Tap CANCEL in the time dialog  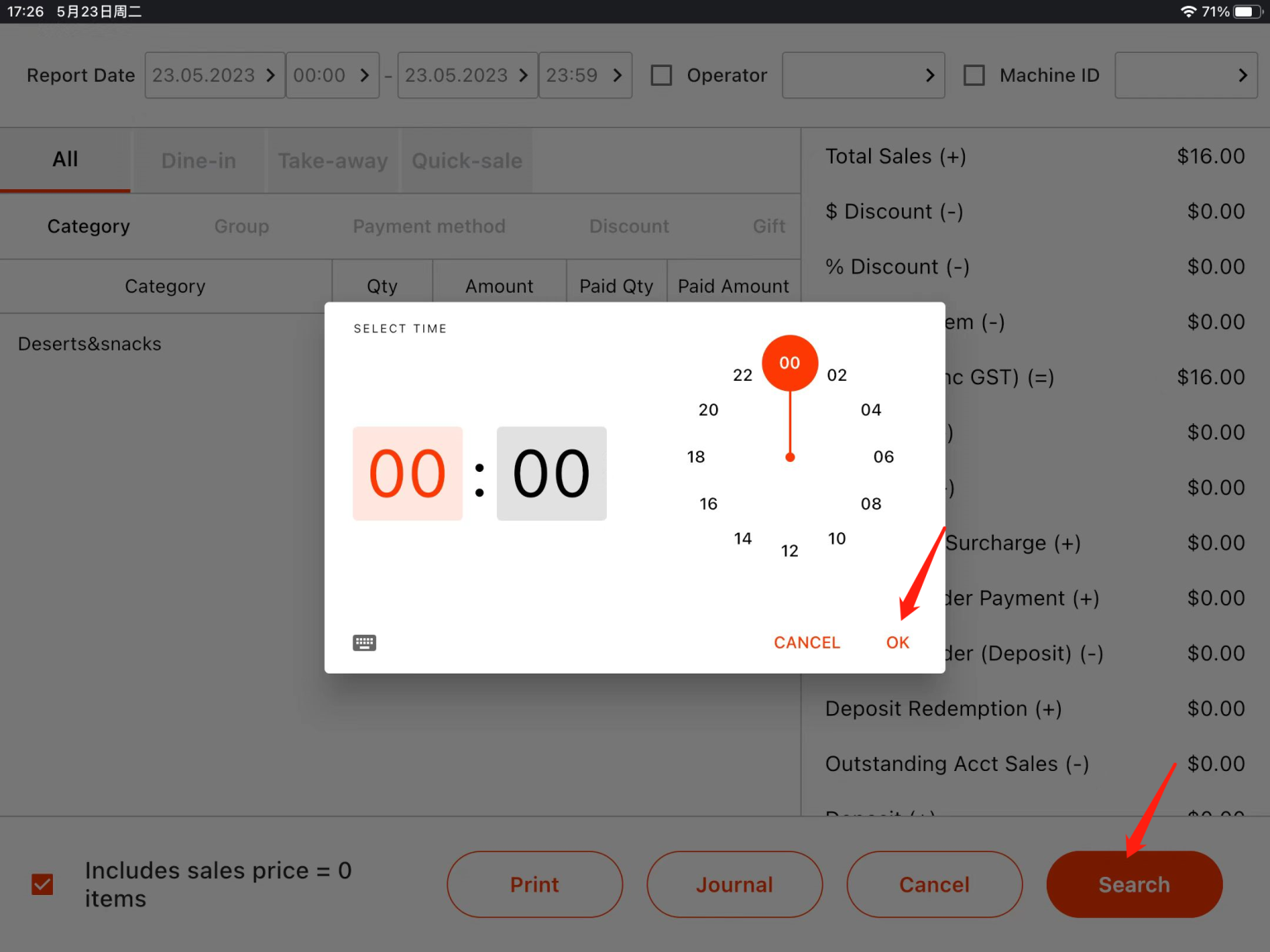coord(806,642)
